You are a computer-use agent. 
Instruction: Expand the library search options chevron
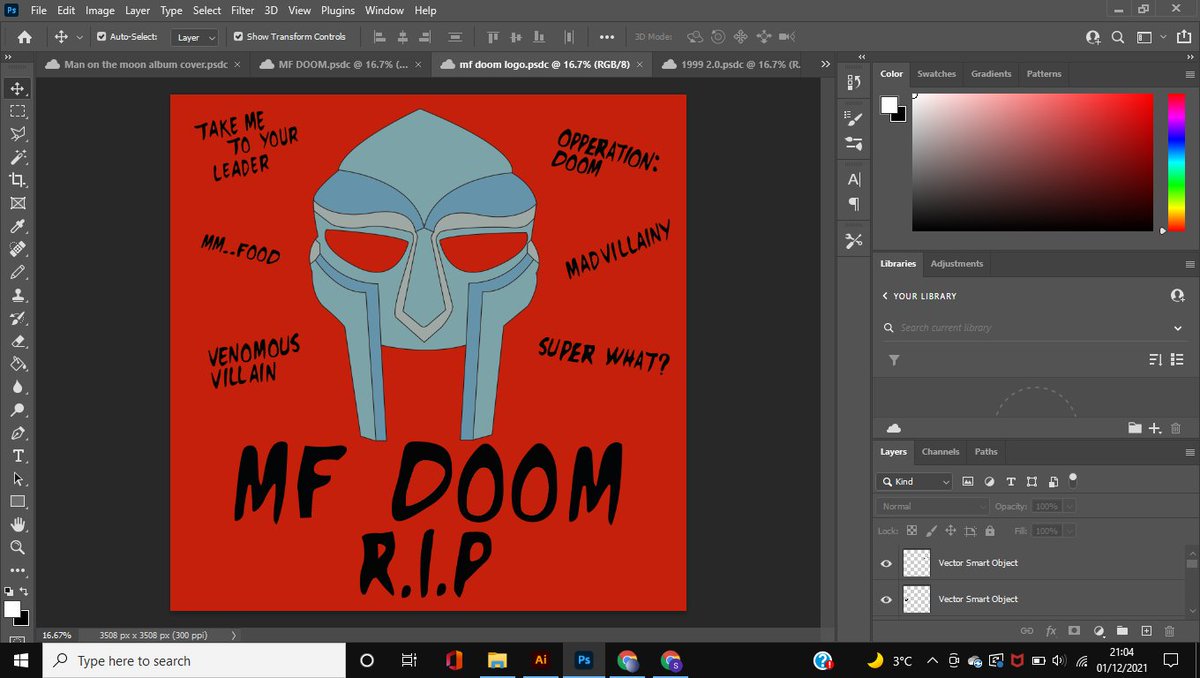1178,328
